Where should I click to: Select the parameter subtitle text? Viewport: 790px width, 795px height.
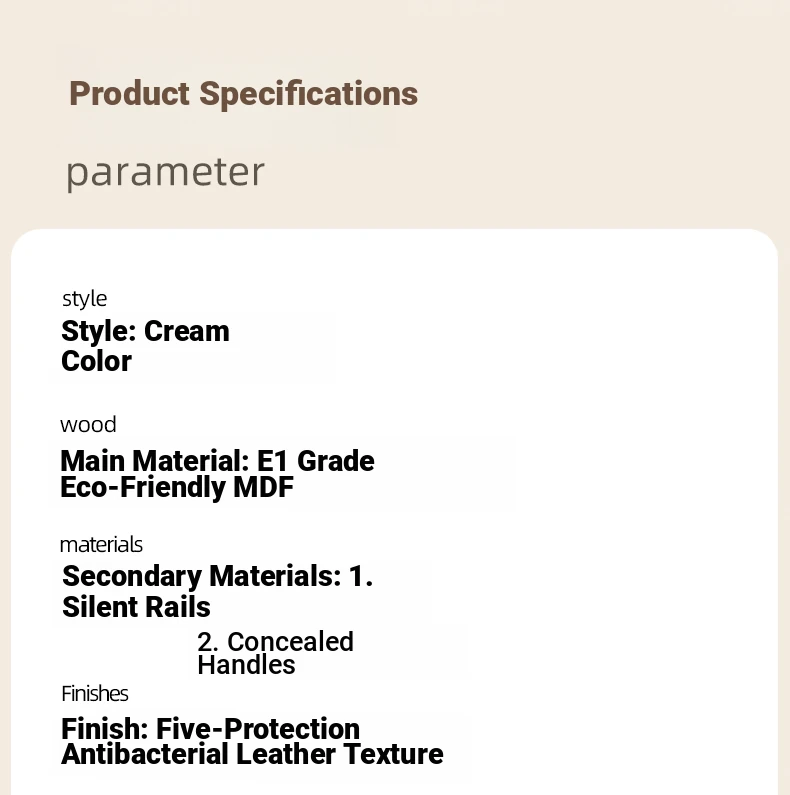coord(165,173)
